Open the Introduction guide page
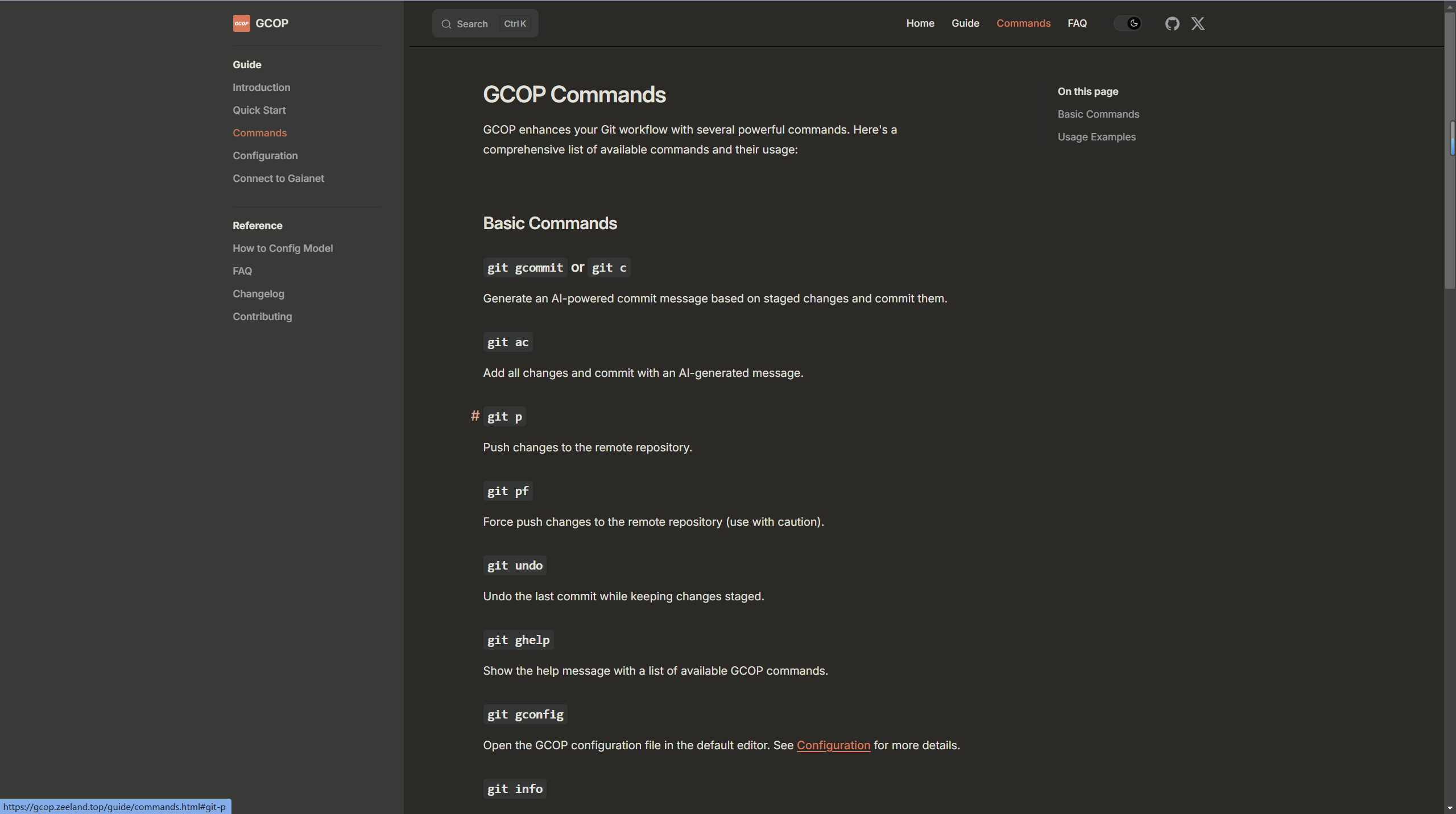Viewport: 1456px width, 814px height. point(261,87)
